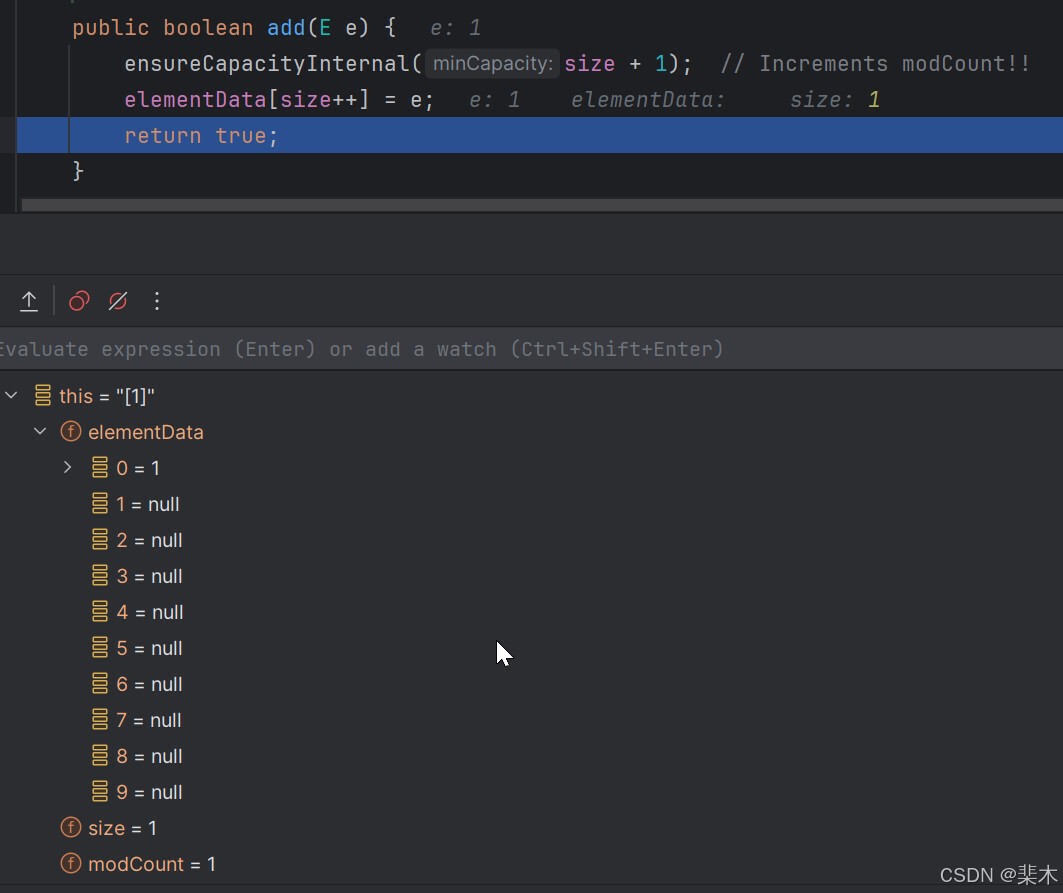
Task: Select the 'modCount = 1' field text
Action: (152, 864)
